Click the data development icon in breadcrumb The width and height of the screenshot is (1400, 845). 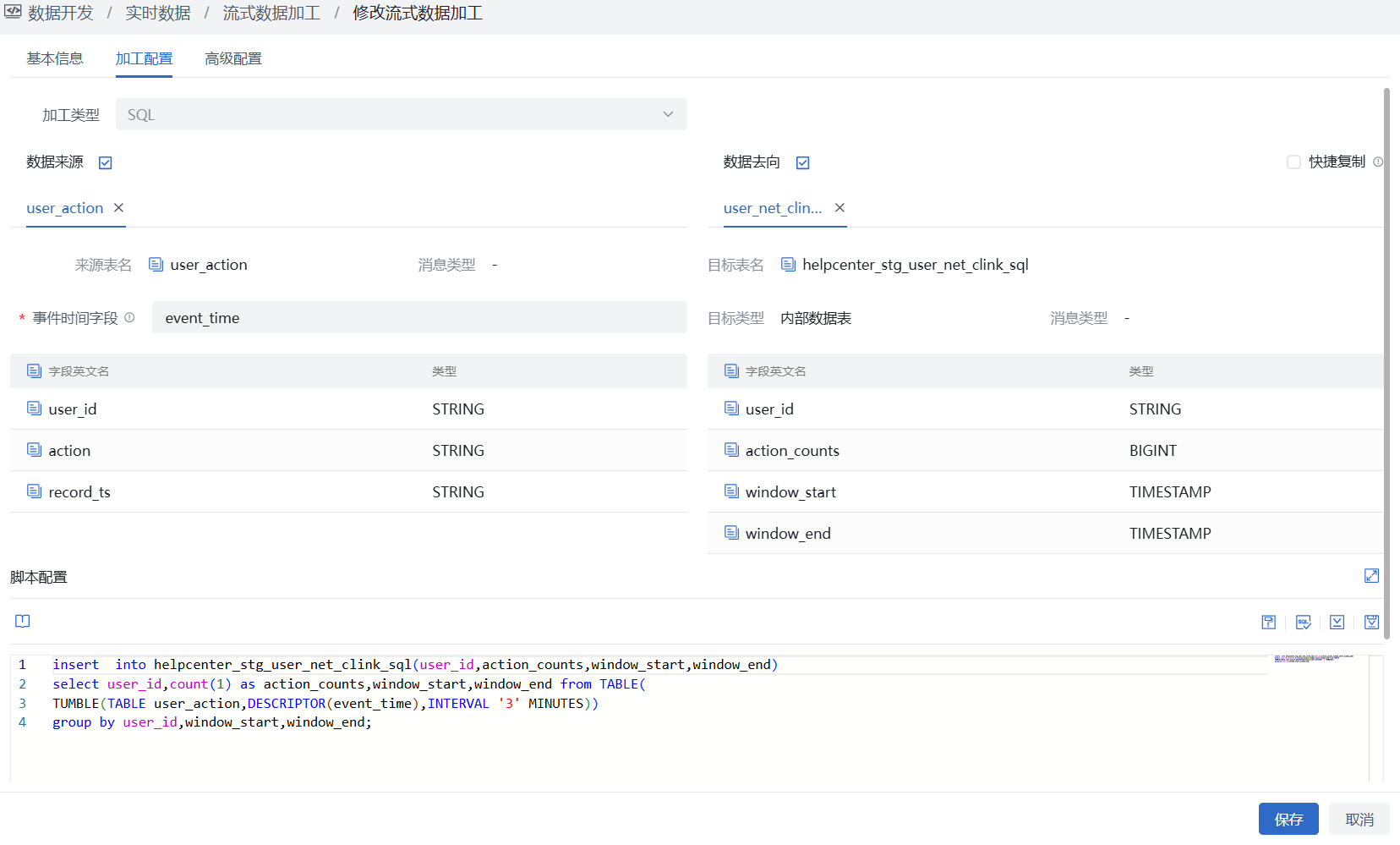tap(13, 12)
